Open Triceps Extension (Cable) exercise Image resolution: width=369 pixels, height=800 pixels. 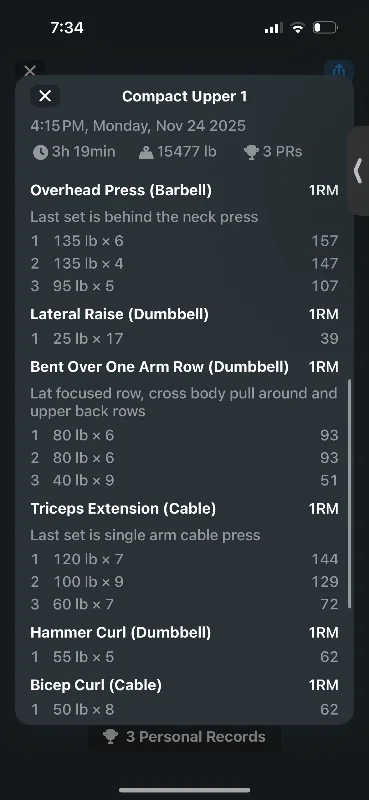[123, 509]
